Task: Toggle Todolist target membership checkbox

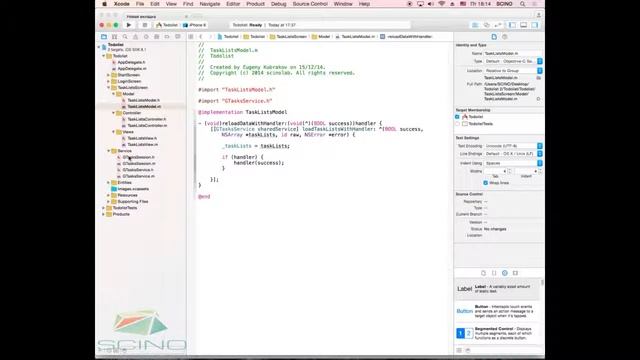Action: coord(458,117)
